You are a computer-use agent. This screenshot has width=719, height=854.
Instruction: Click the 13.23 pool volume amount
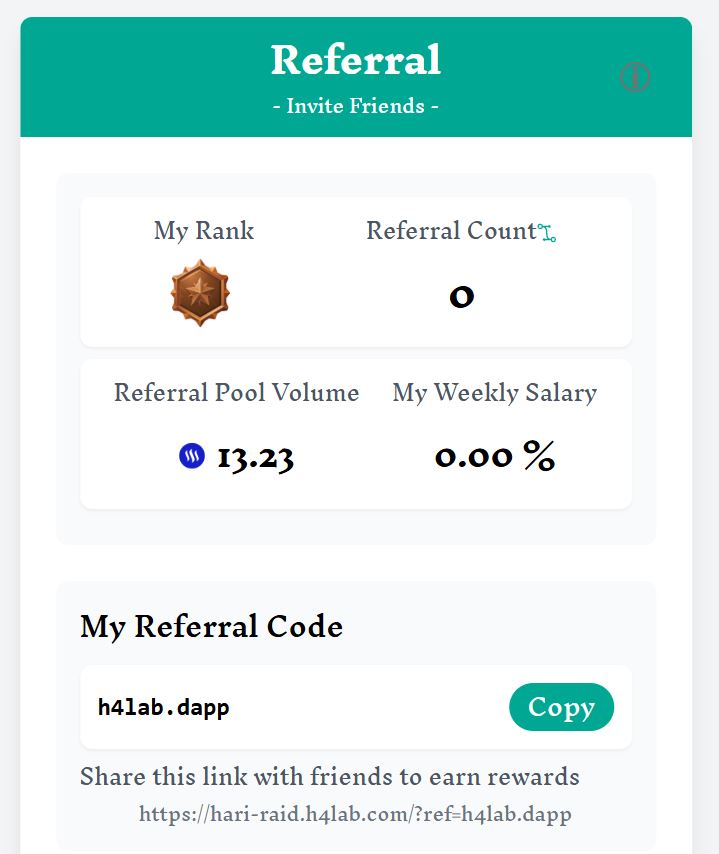tap(255, 457)
